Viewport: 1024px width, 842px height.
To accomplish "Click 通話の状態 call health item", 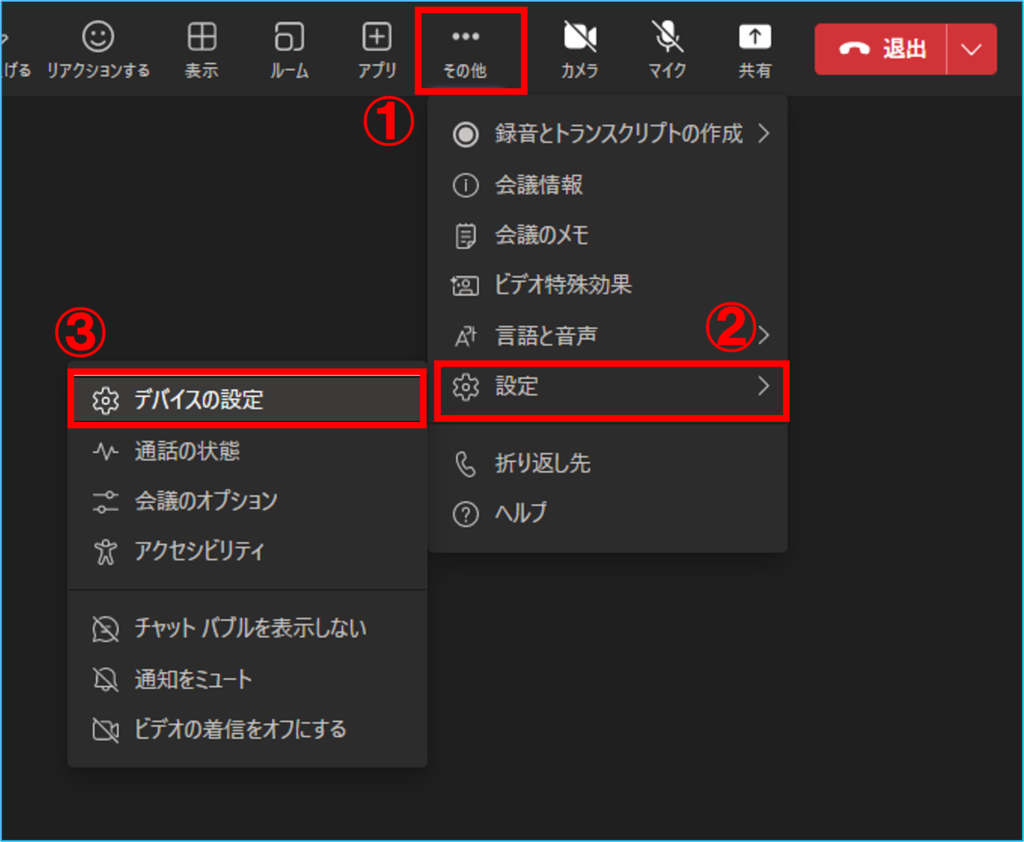I will click(187, 452).
